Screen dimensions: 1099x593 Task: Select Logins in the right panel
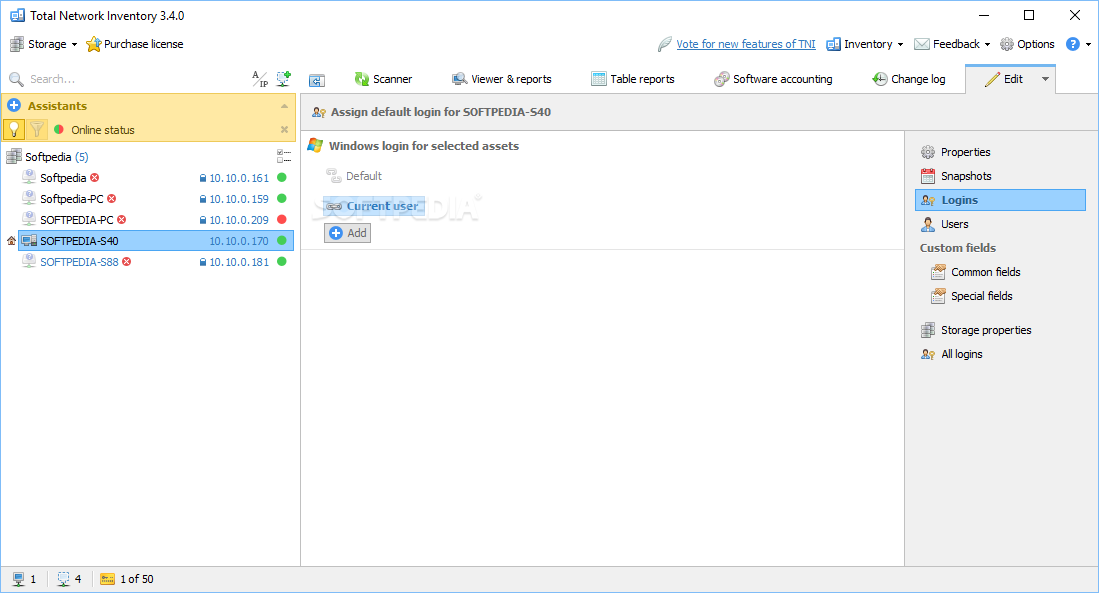click(x=1000, y=200)
